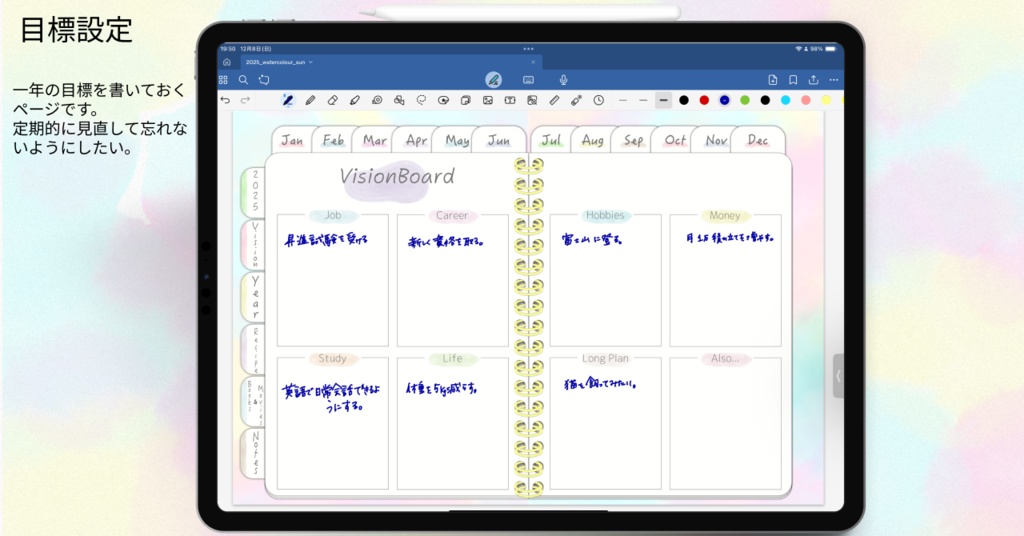Screen dimensions: 1024x536
Task: Open the more options ellipsis menu
Action: point(834,80)
